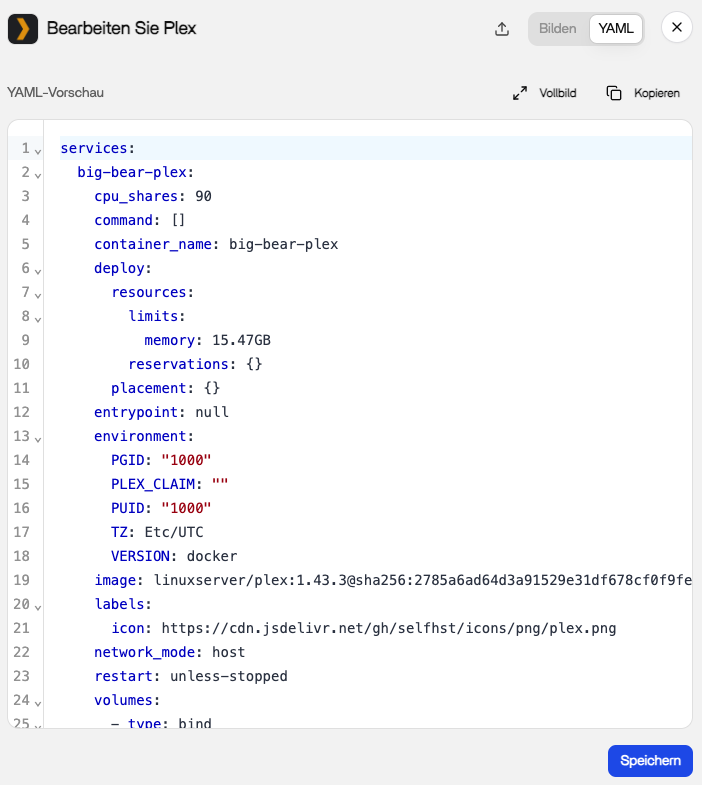The width and height of the screenshot is (702, 785).
Task: Click the Kopieren copy icon
Action: click(614, 93)
